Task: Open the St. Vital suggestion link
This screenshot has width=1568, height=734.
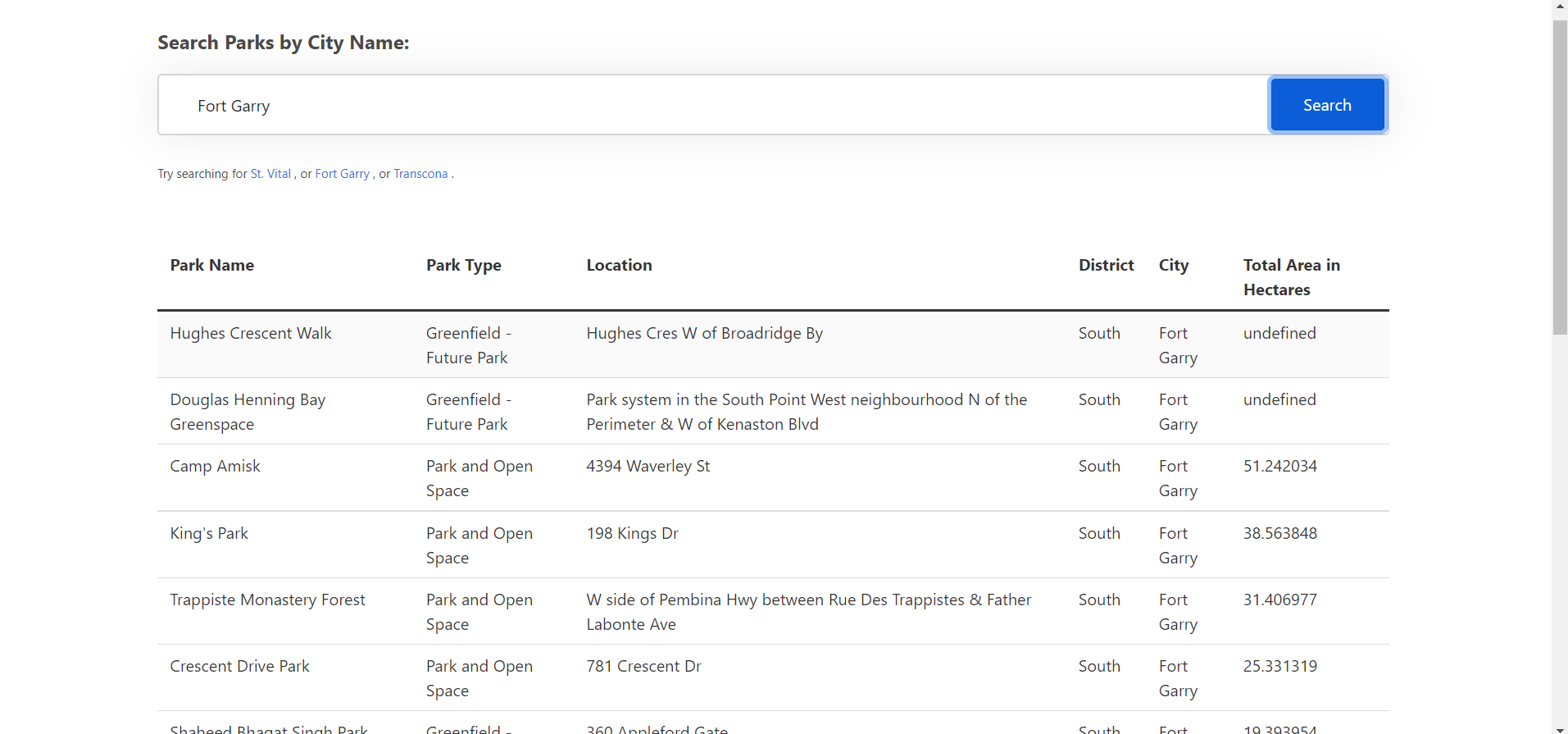Action: pos(270,174)
